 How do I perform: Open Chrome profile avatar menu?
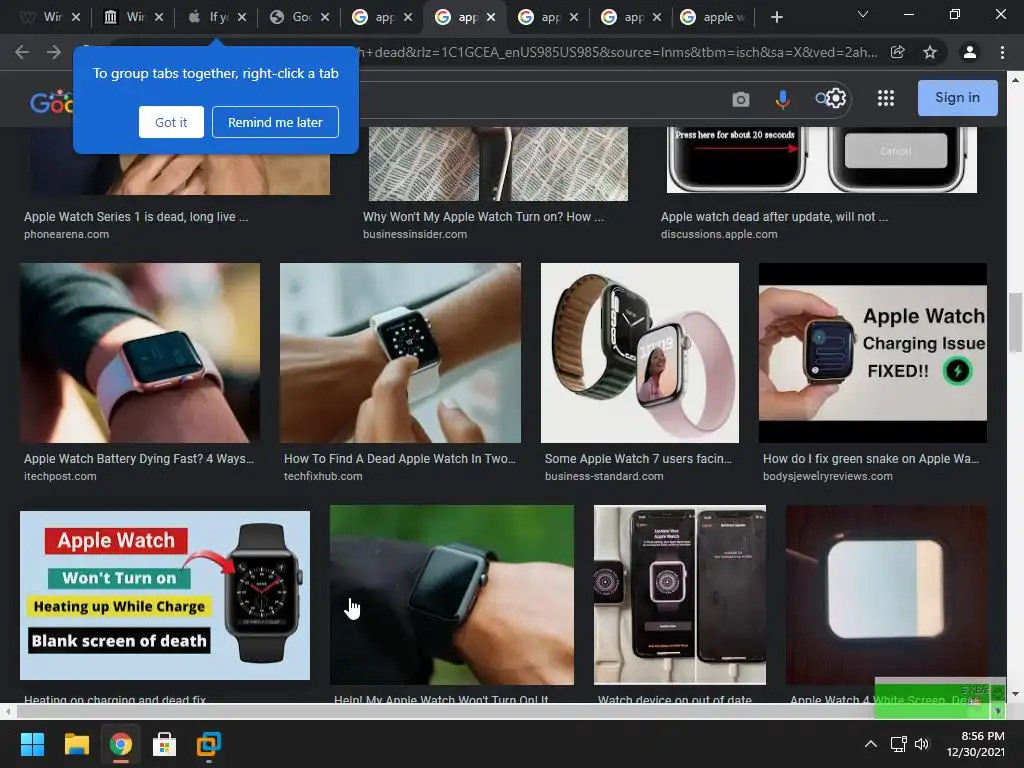pos(970,52)
